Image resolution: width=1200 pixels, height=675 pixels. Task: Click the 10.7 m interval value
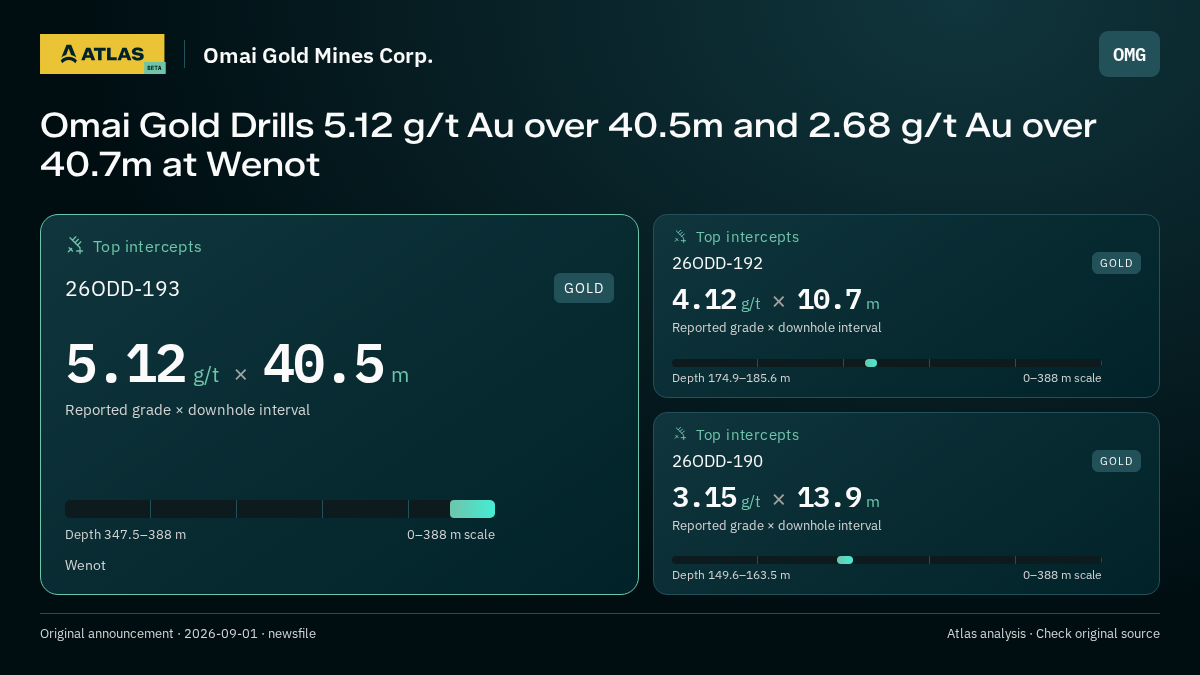click(838, 300)
